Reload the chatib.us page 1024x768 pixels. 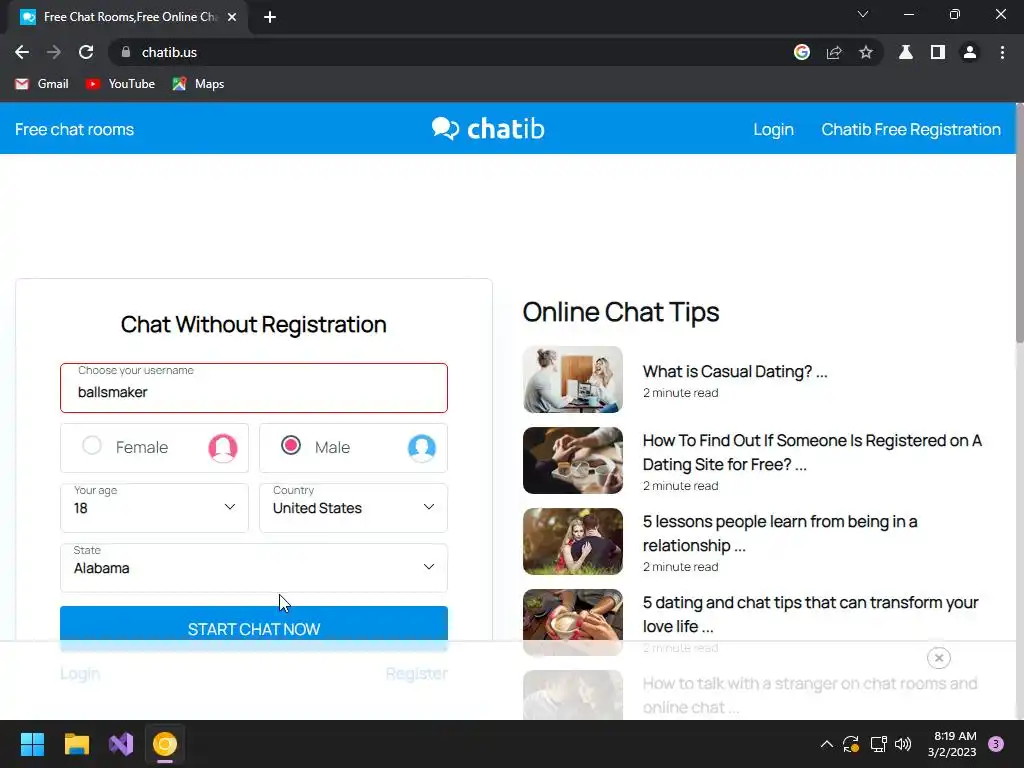[86, 52]
